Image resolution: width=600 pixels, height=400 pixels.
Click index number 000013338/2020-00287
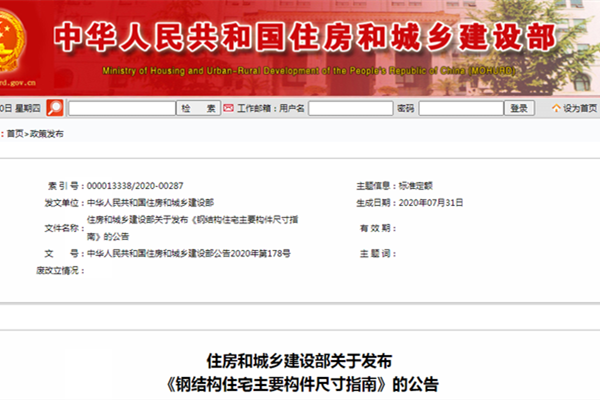coord(135,186)
